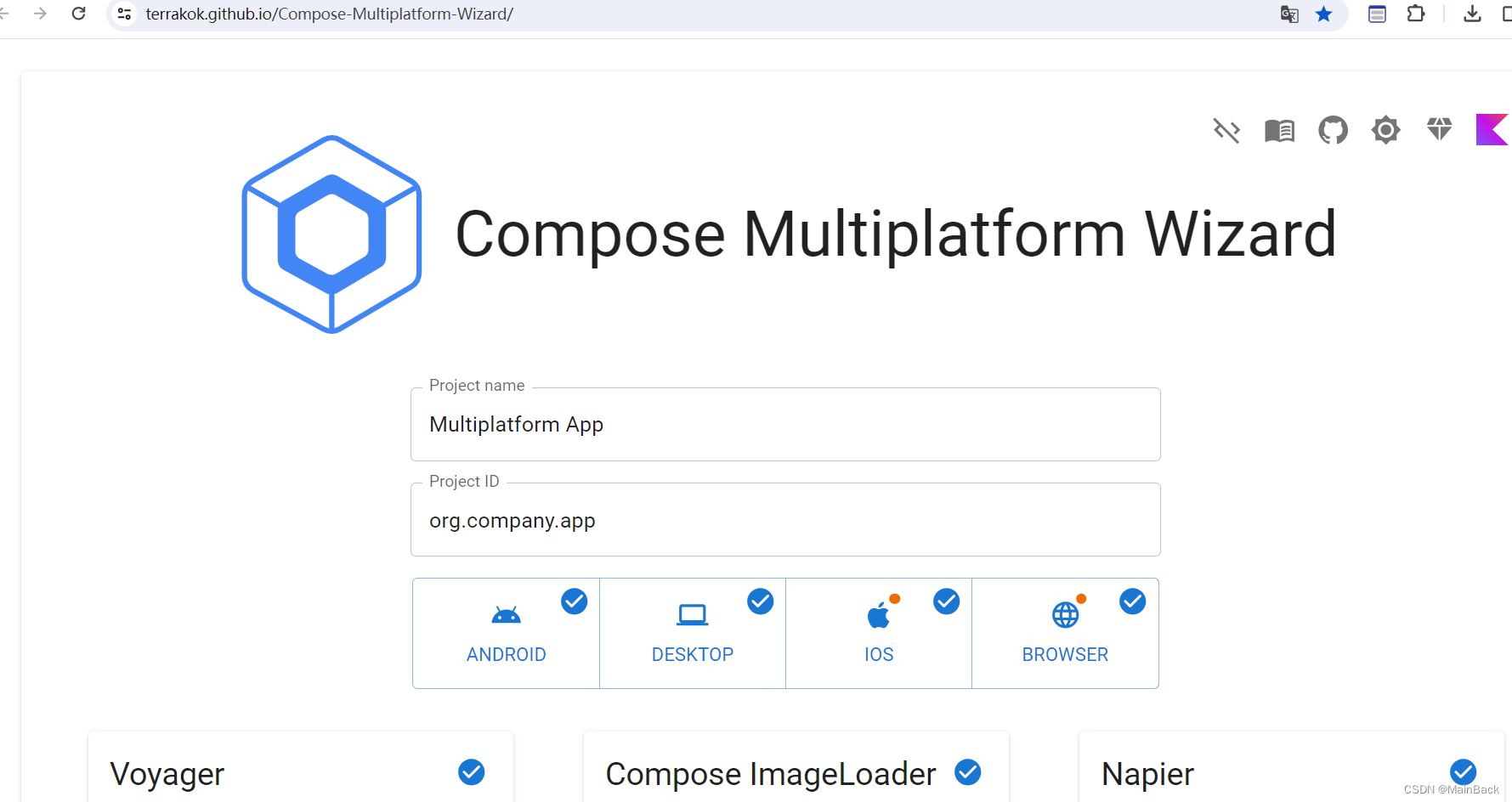Image resolution: width=1512 pixels, height=802 pixels.
Task: Click the Android robot icon
Action: tap(506, 615)
